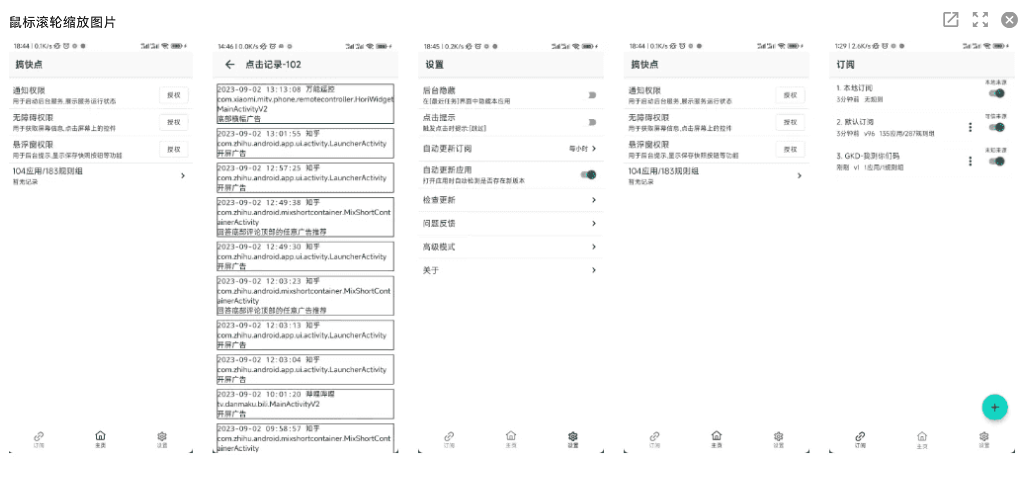1028x498 pixels.
Task: Disable the 自动更新应用 switch
Action: click(x=588, y=175)
